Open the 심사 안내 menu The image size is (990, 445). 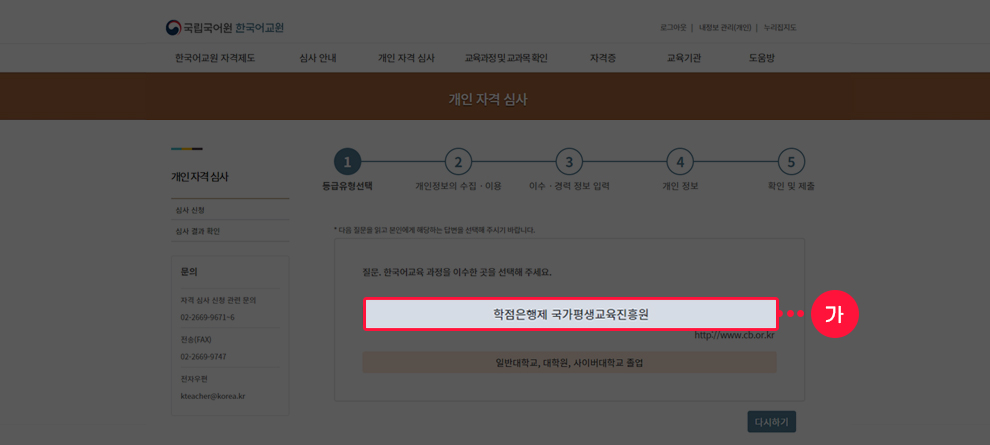click(x=318, y=58)
